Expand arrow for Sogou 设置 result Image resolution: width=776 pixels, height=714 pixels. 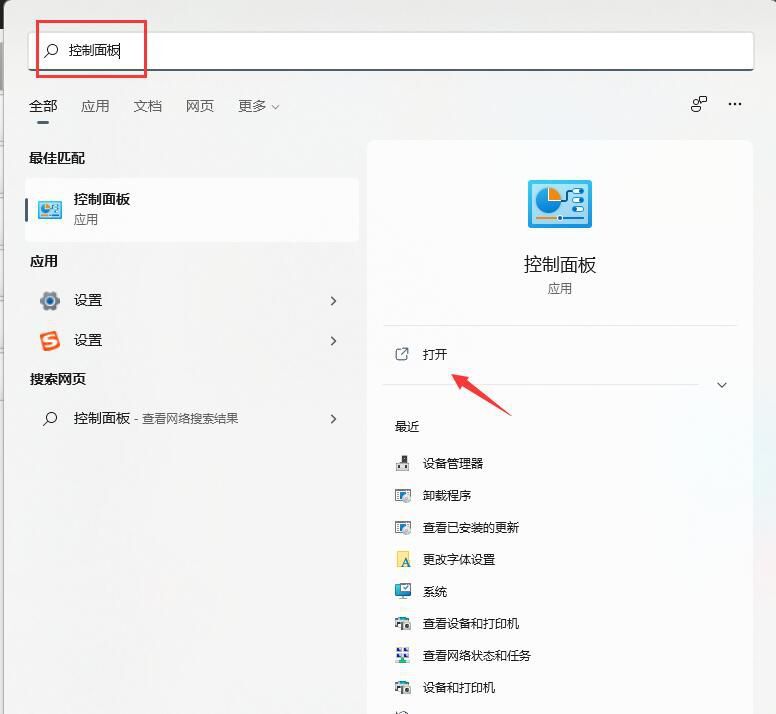coord(333,341)
